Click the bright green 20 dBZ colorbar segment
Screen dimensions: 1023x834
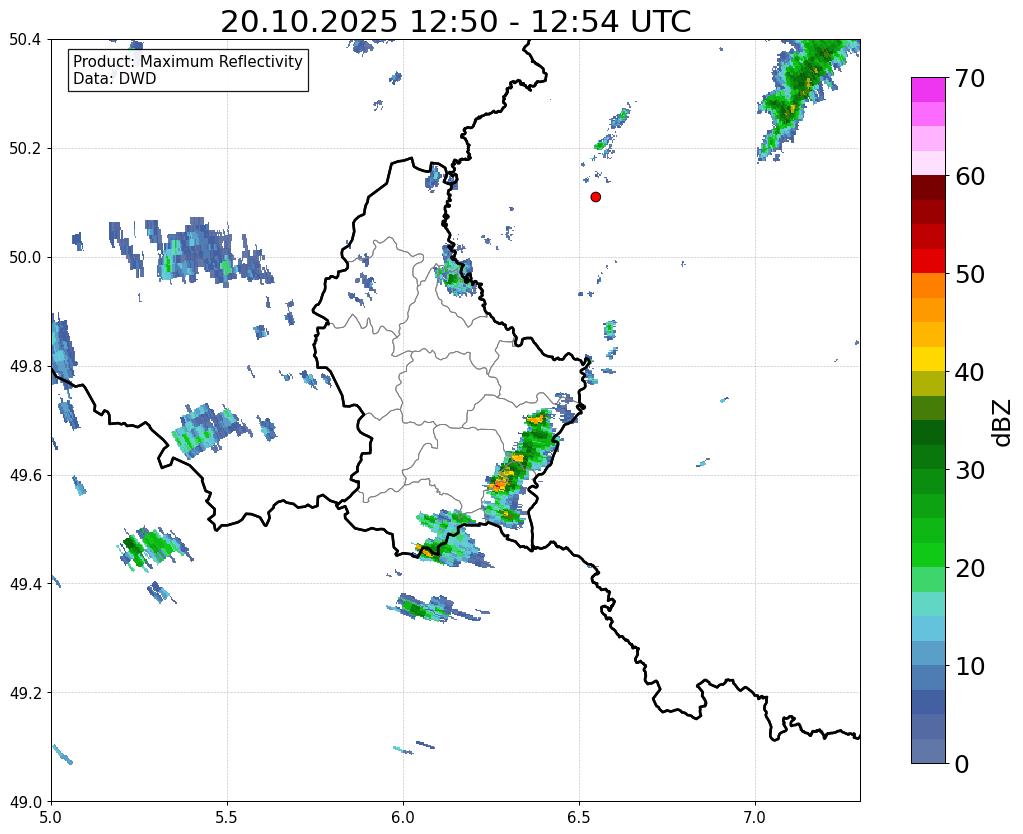click(928, 555)
